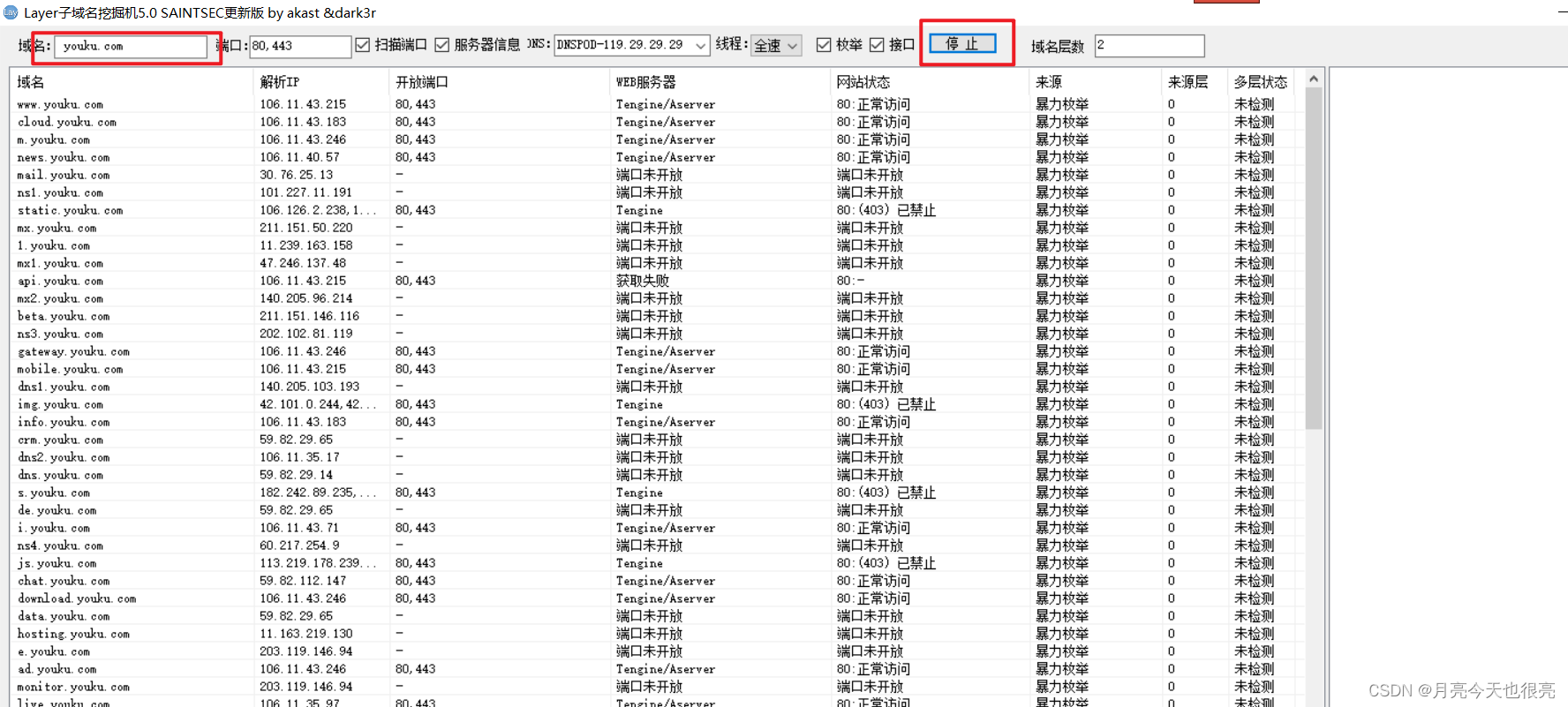Open the 线程 speed dropdown

coord(792,45)
